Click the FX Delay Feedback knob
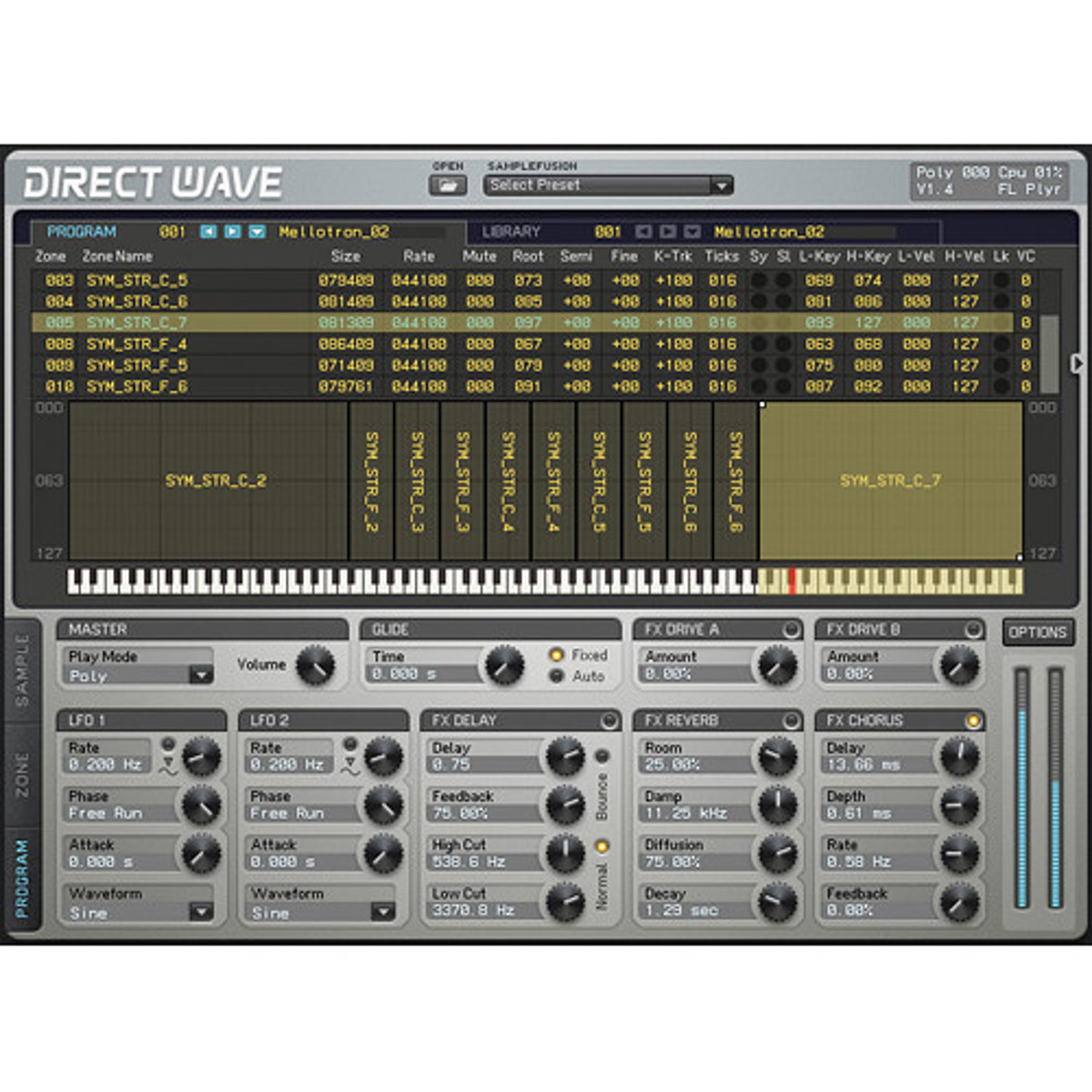1092x1092 pixels. click(565, 805)
